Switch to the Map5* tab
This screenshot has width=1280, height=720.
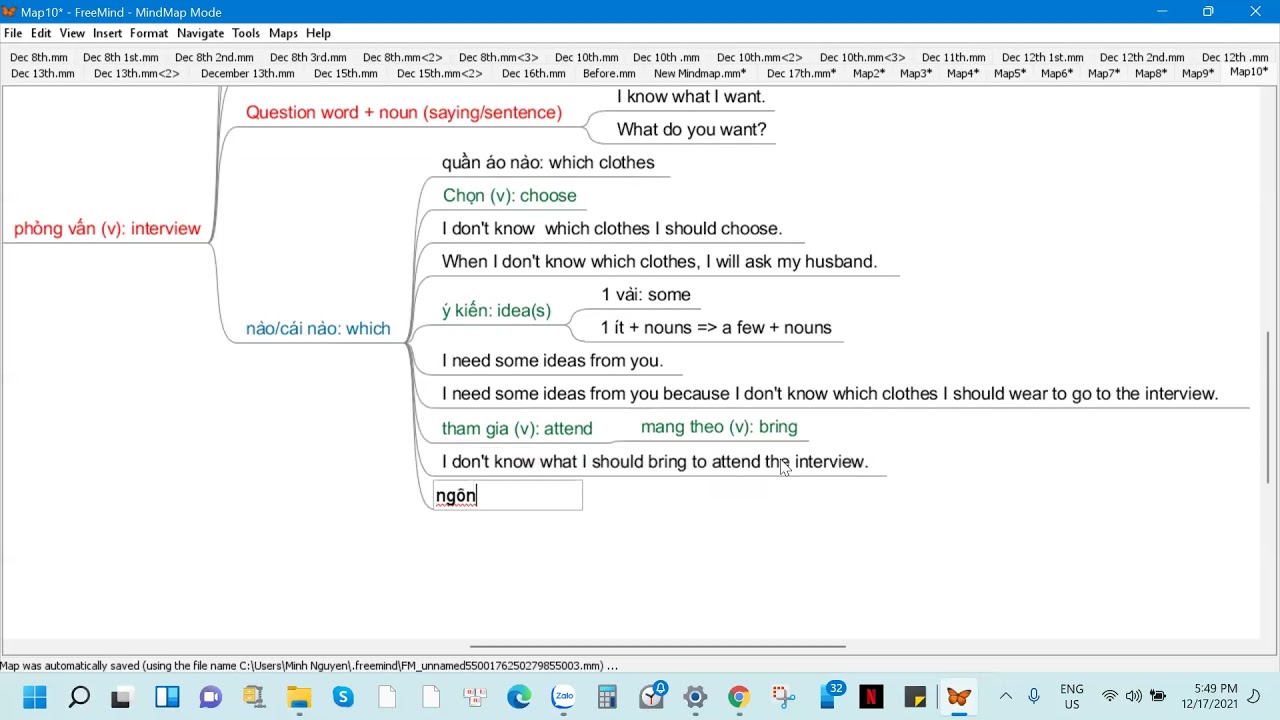[x=1010, y=73]
